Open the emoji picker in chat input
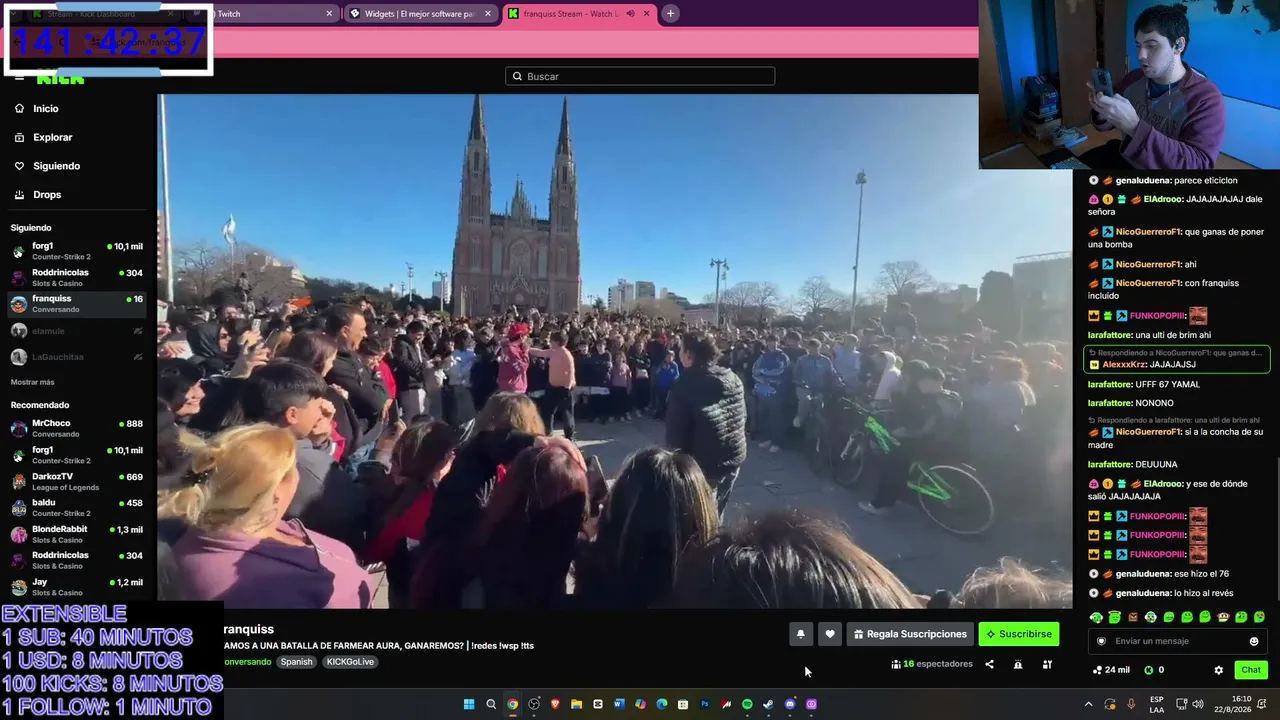 pyautogui.click(x=1254, y=641)
